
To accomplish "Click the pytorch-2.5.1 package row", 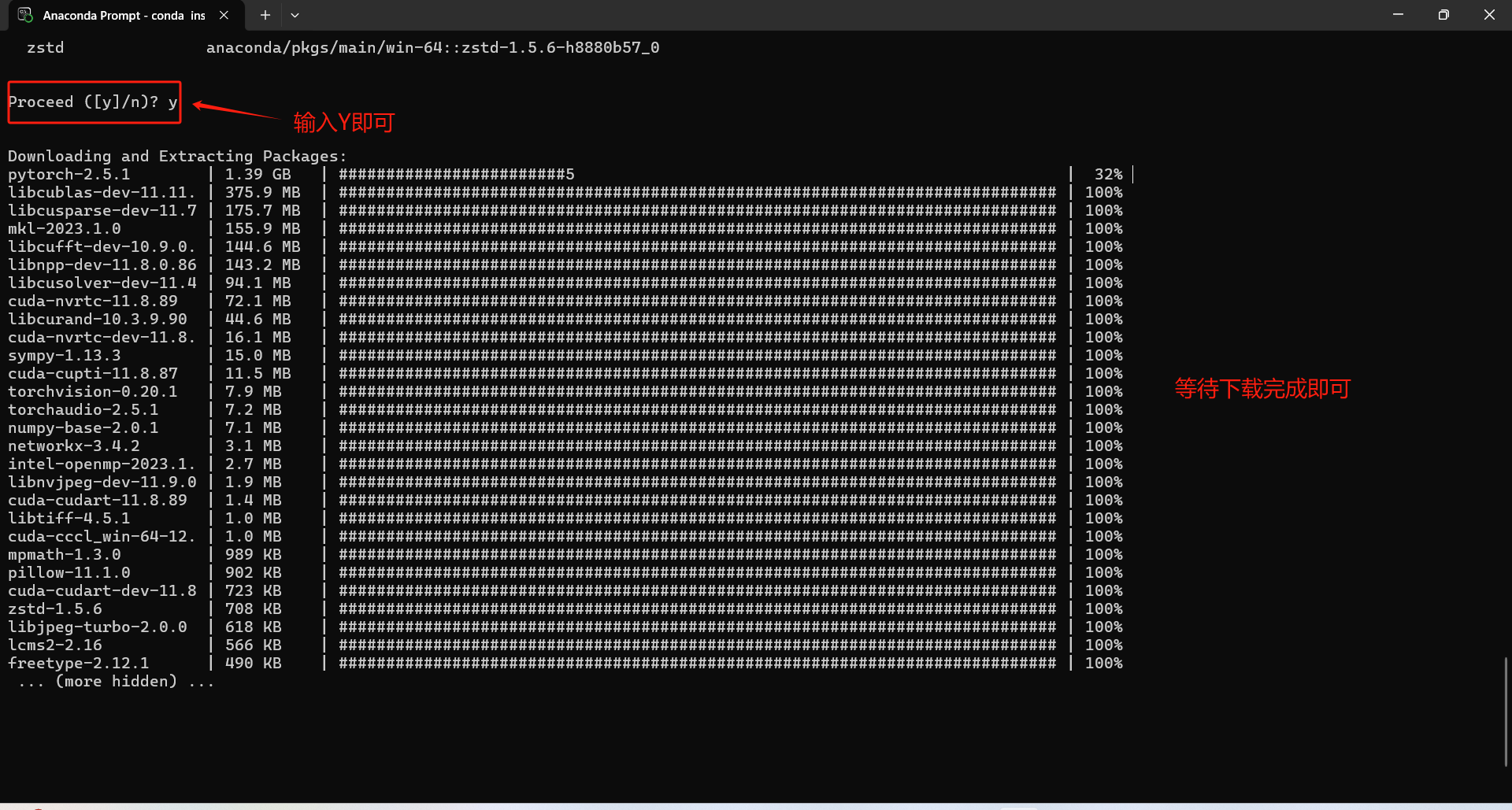I will [565, 174].
